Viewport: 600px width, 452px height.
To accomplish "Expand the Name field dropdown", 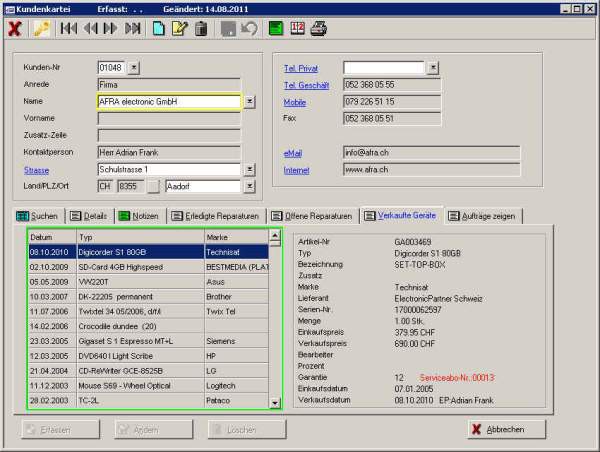I will 249,102.
